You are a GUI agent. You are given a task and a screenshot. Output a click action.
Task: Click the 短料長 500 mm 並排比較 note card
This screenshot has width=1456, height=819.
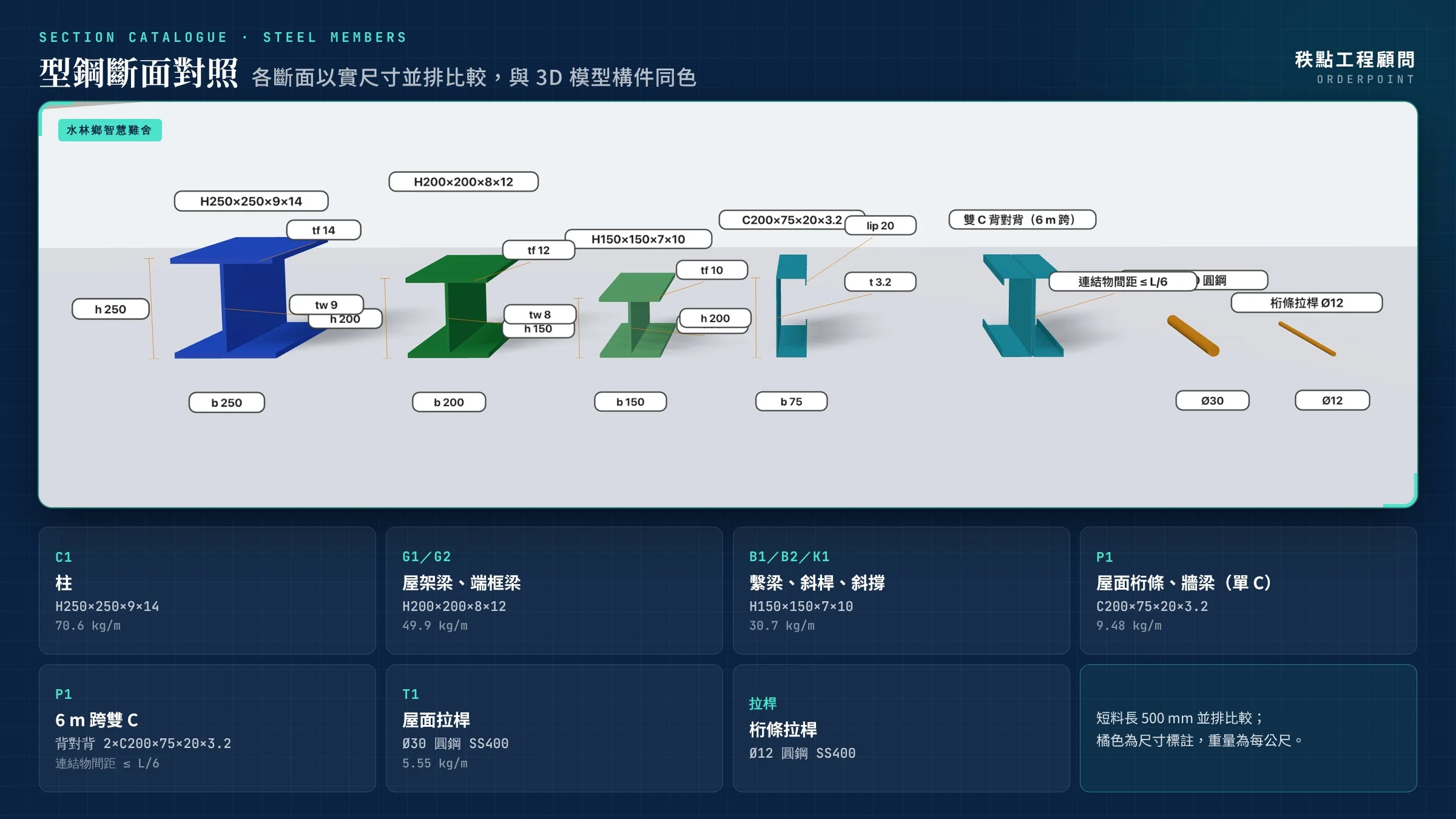point(1249,728)
